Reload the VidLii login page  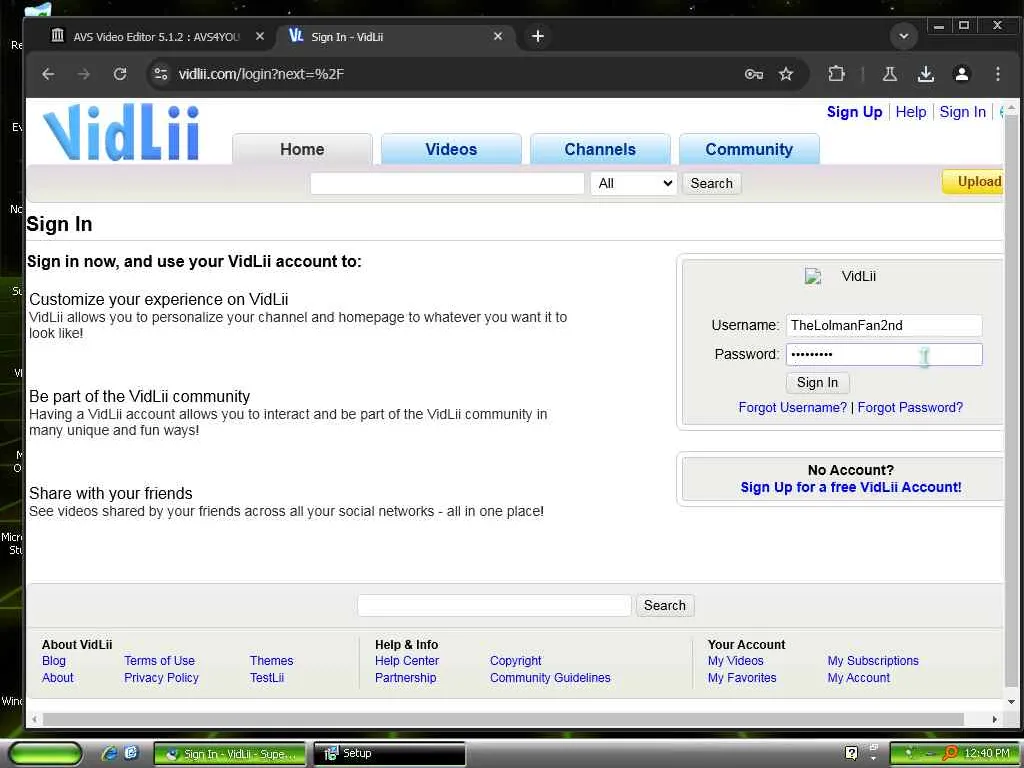coord(120,74)
